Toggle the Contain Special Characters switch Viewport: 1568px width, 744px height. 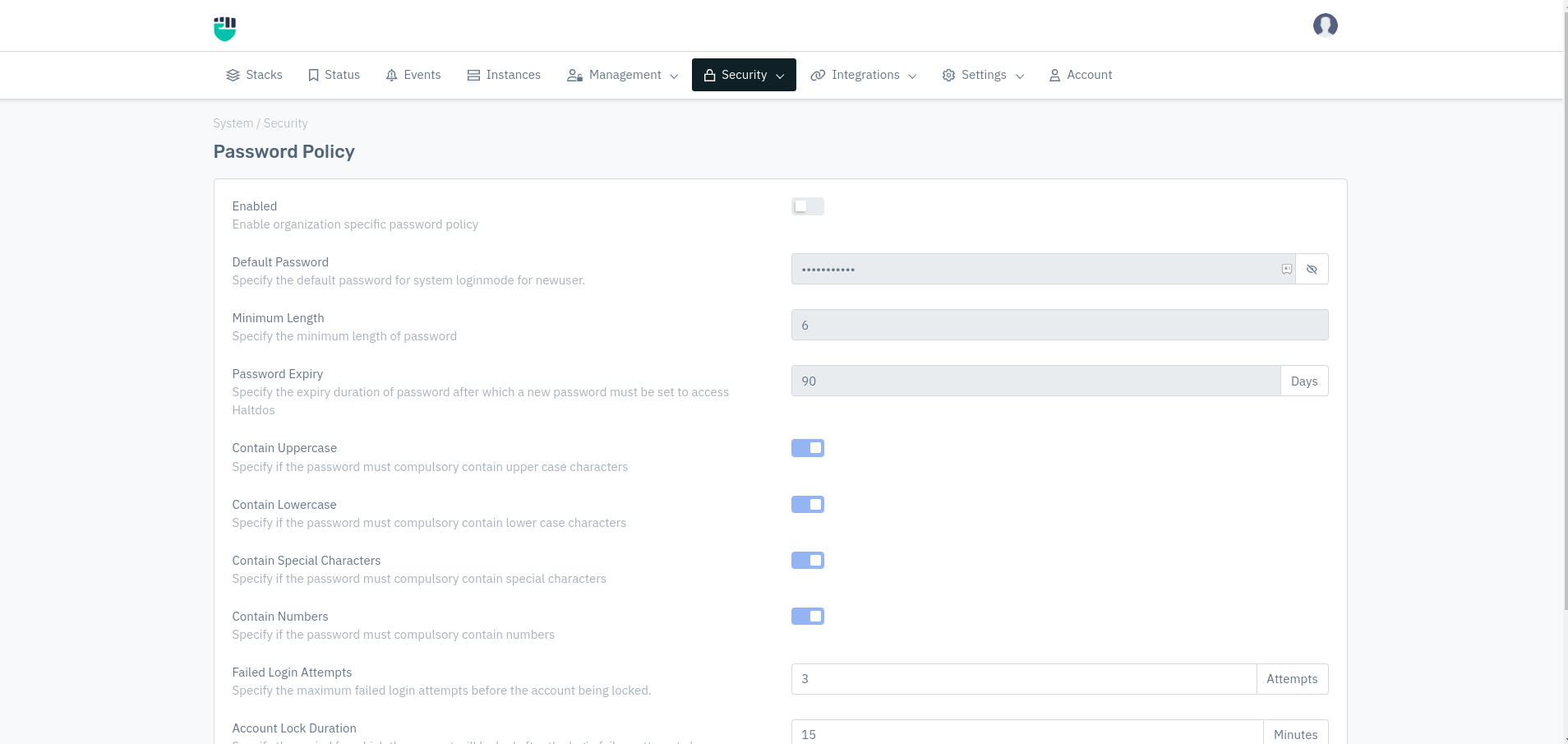(x=807, y=561)
